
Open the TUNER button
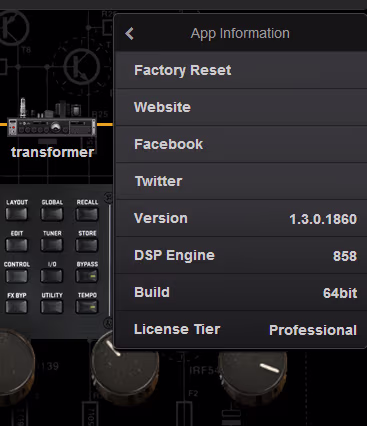pos(52,245)
